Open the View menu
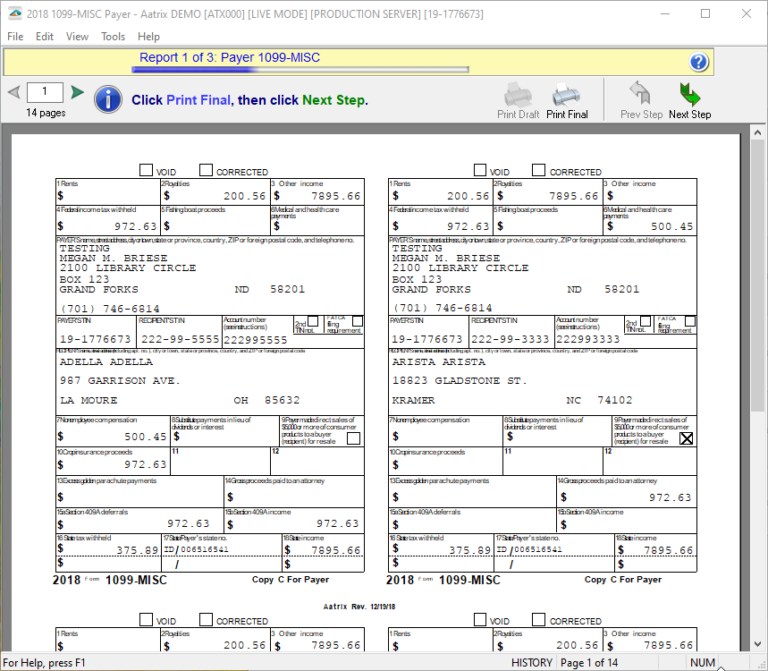Screen dimensions: 768x671 77,36
